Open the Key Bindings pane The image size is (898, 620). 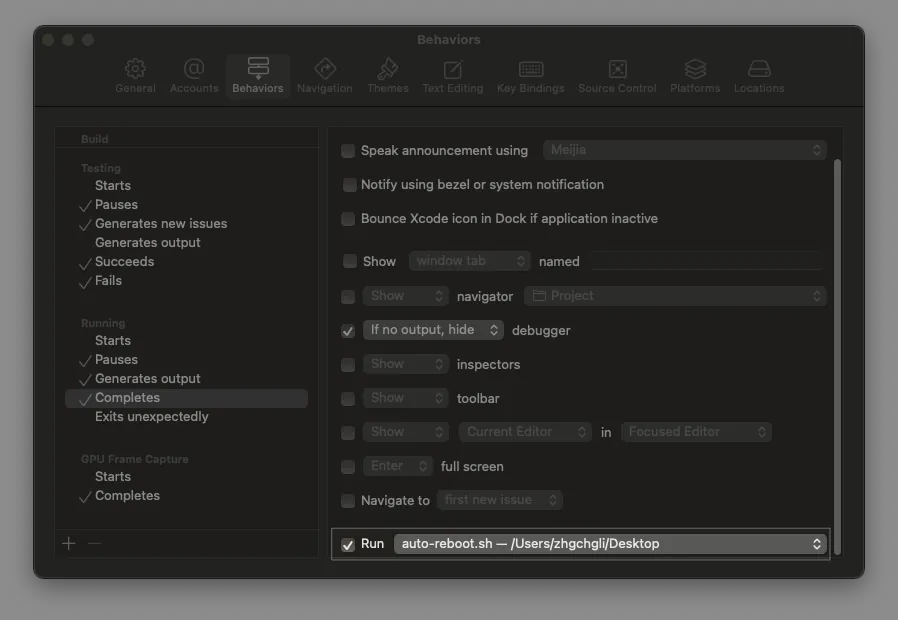(531, 76)
